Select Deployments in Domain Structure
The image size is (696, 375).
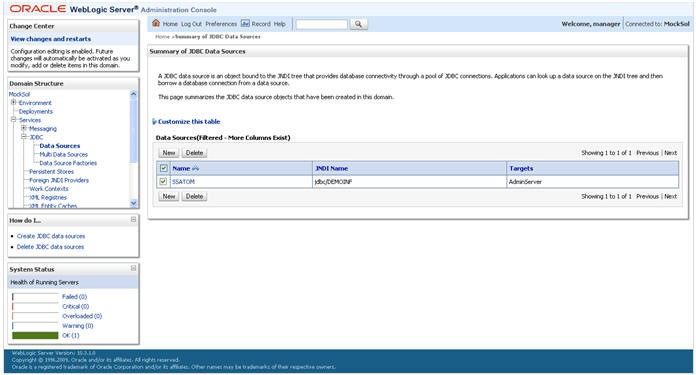coord(36,111)
